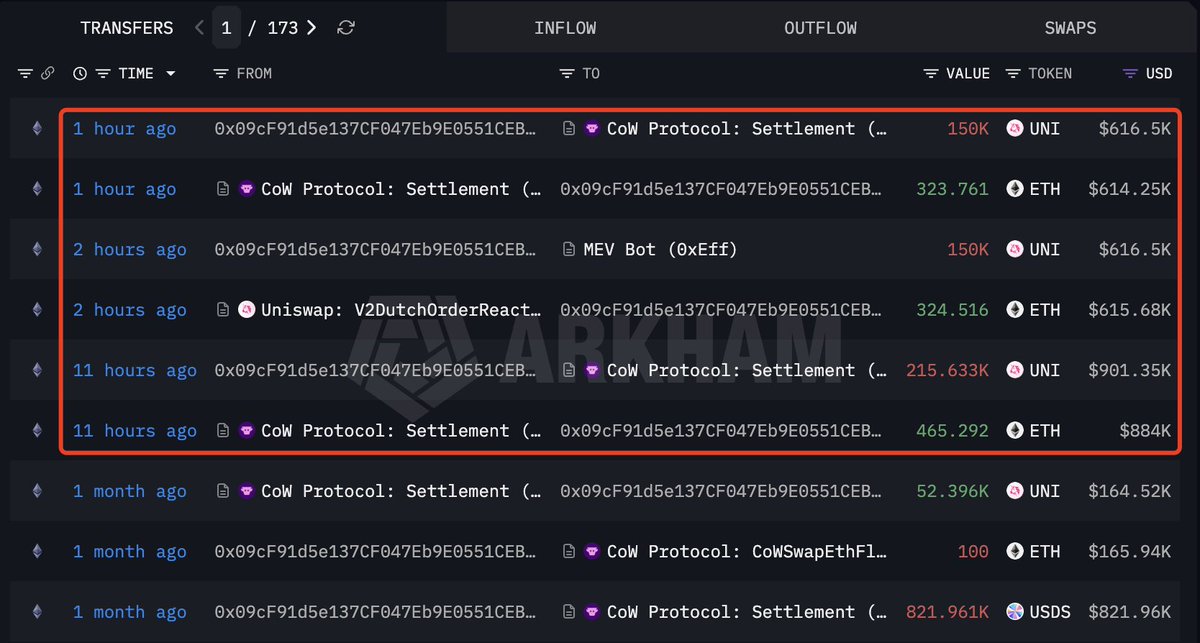This screenshot has height=643, width=1200.
Task: Click UNI token icon in first row
Action: pos(1015,129)
